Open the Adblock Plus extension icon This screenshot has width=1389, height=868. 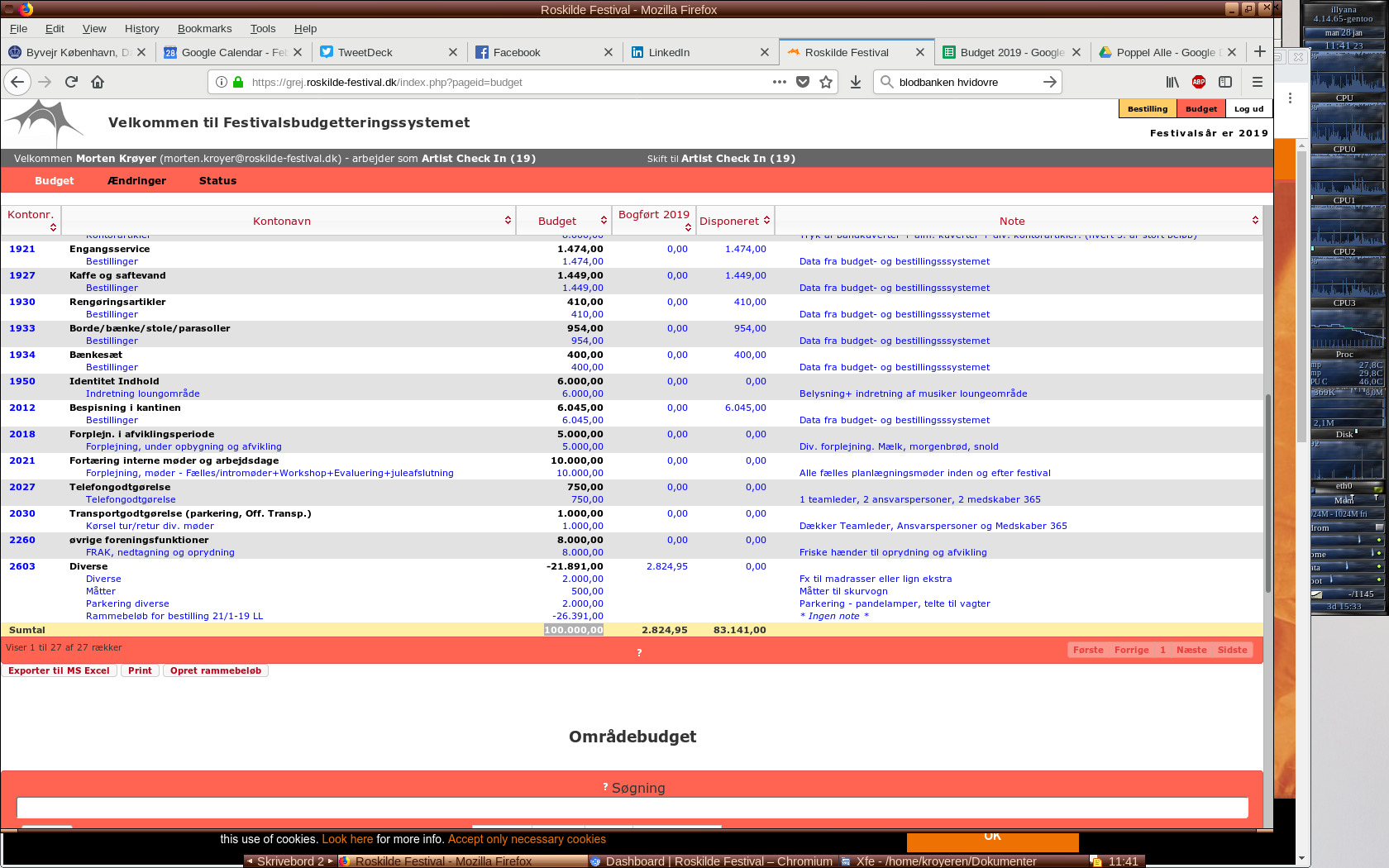coord(1199,82)
